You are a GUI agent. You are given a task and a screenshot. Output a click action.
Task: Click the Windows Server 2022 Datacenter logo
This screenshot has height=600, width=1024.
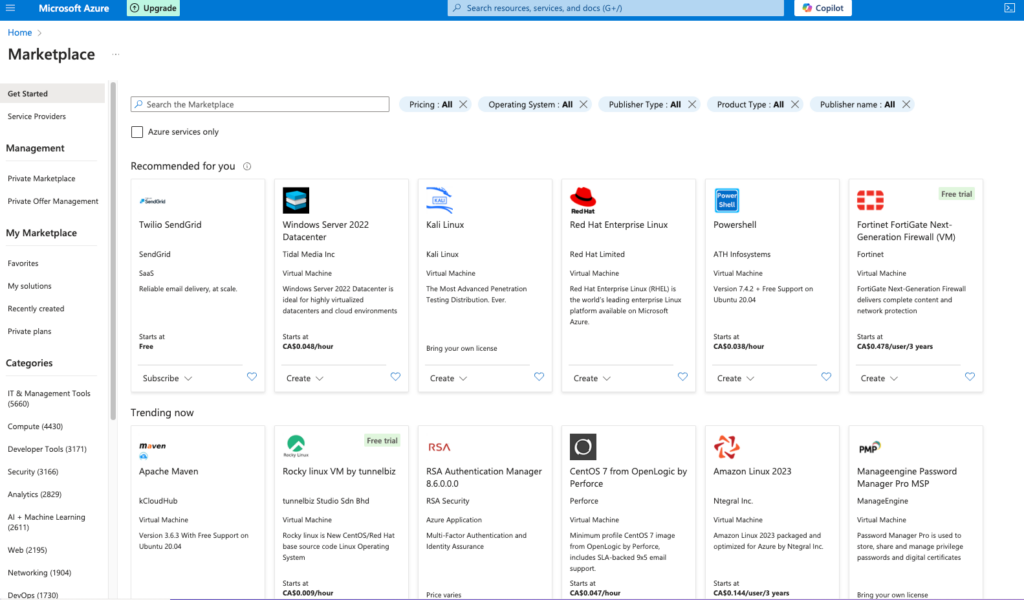[x=296, y=200]
